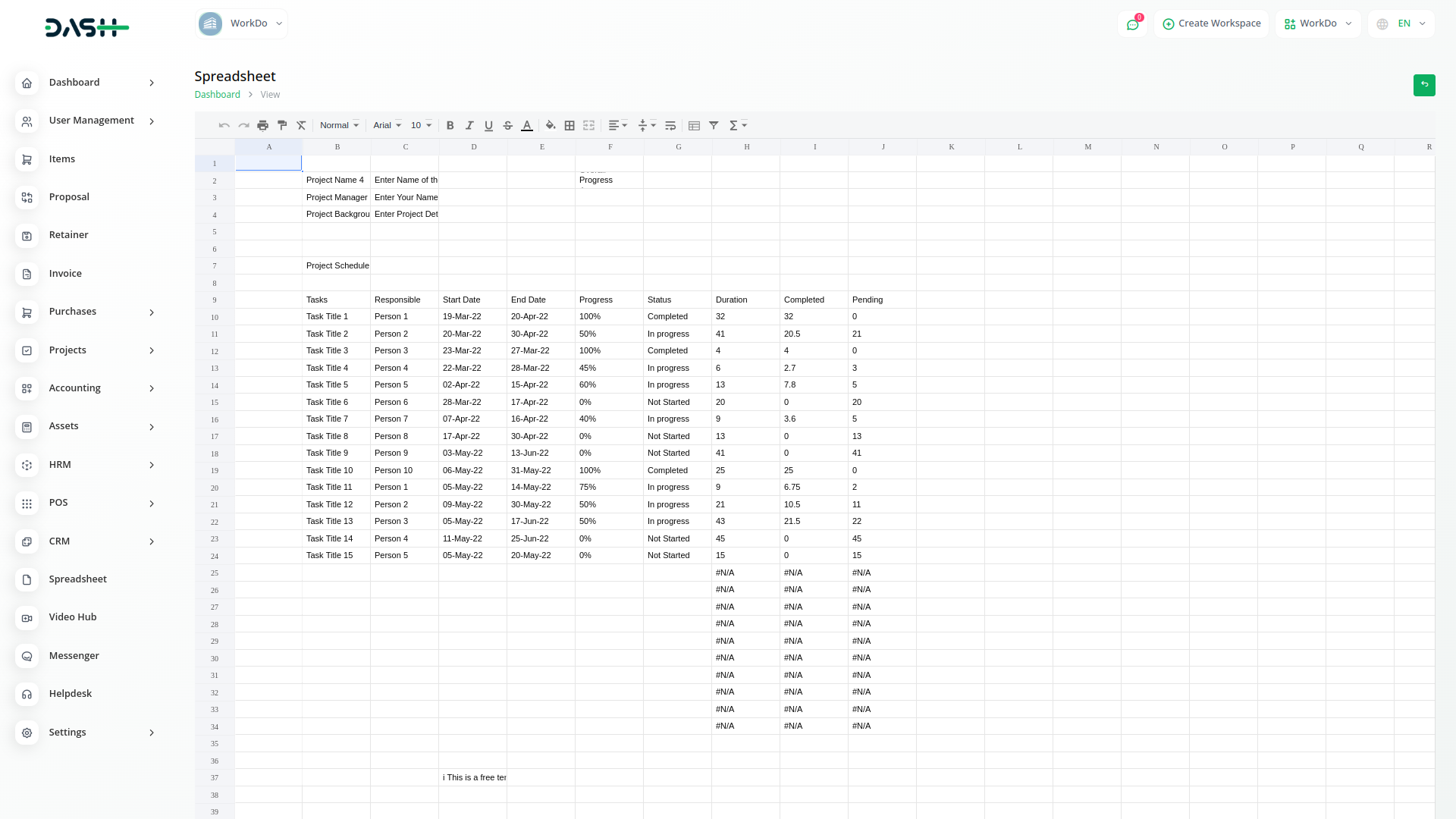Click the Dashboard breadcrumb link
The image size is (1456, 819).
click(x=217, y=95)
